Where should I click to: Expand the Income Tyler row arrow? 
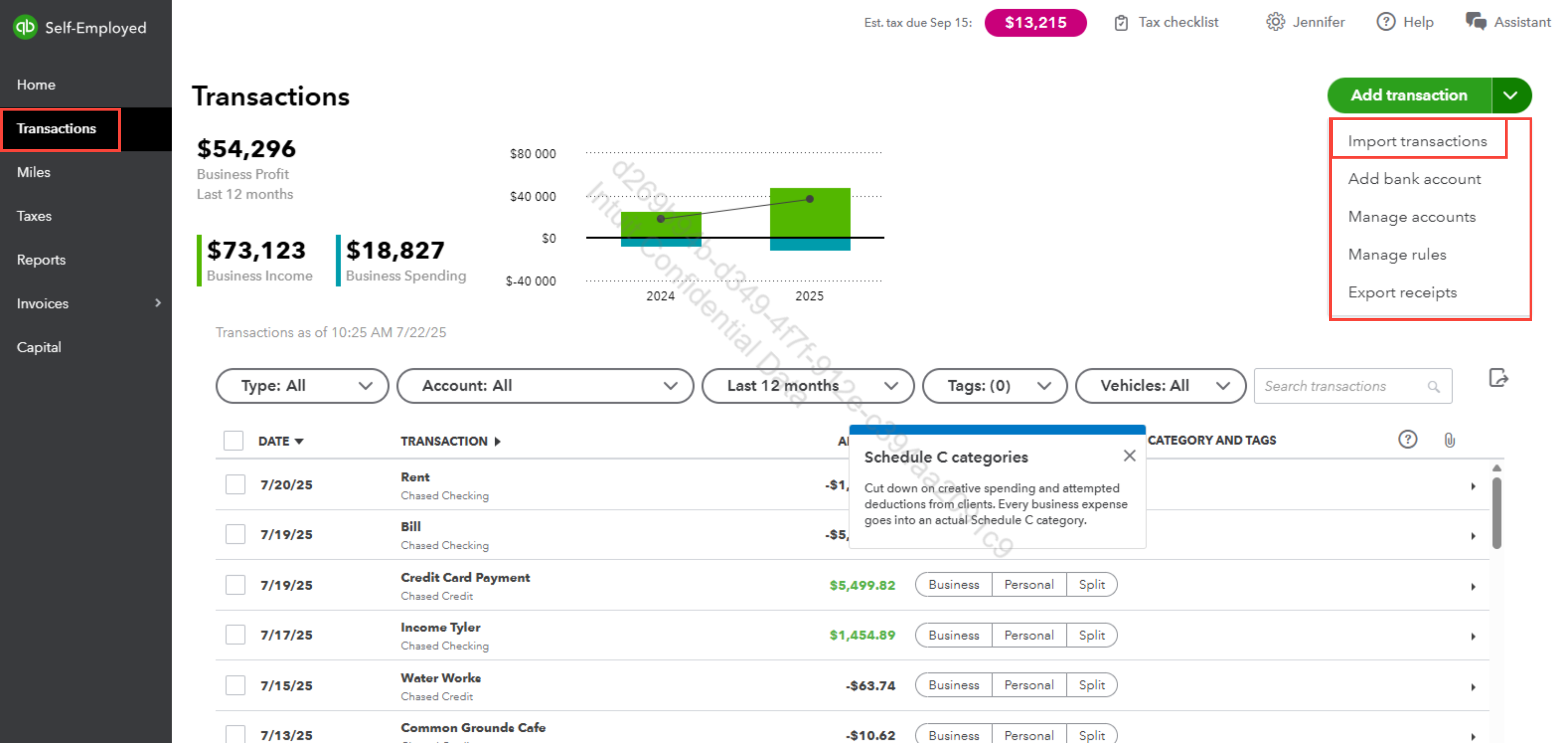[x=1473, y=637]
